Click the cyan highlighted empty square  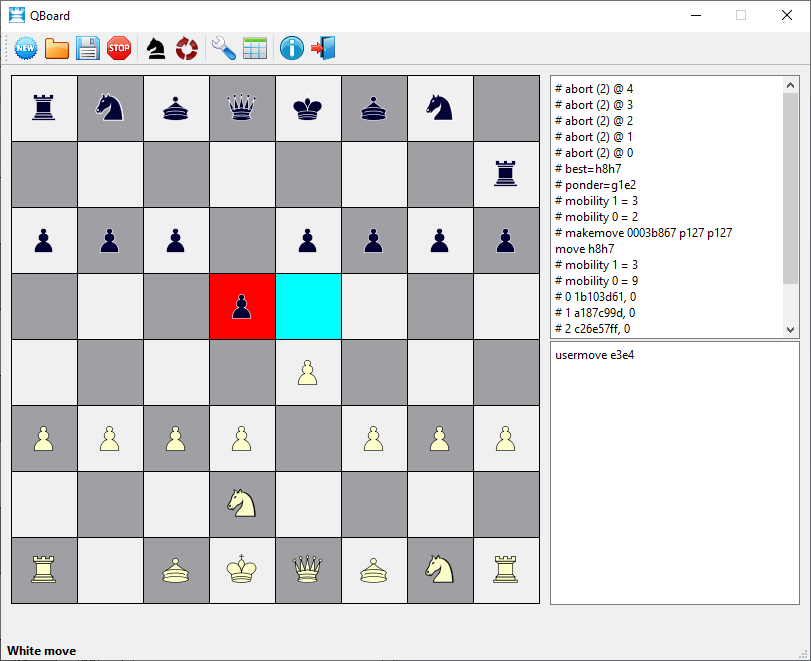pos(308,307)
